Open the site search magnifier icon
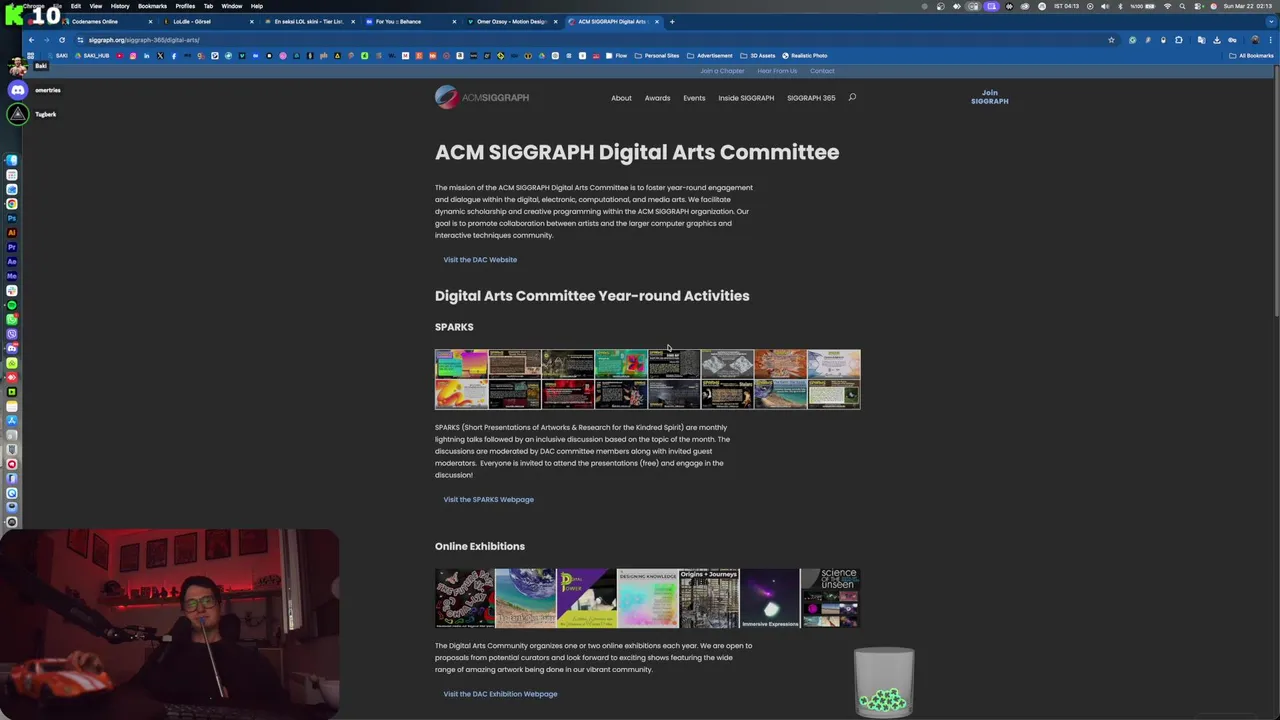Image resolution: width=1280 pixels, height=720 pixels. 852,97
